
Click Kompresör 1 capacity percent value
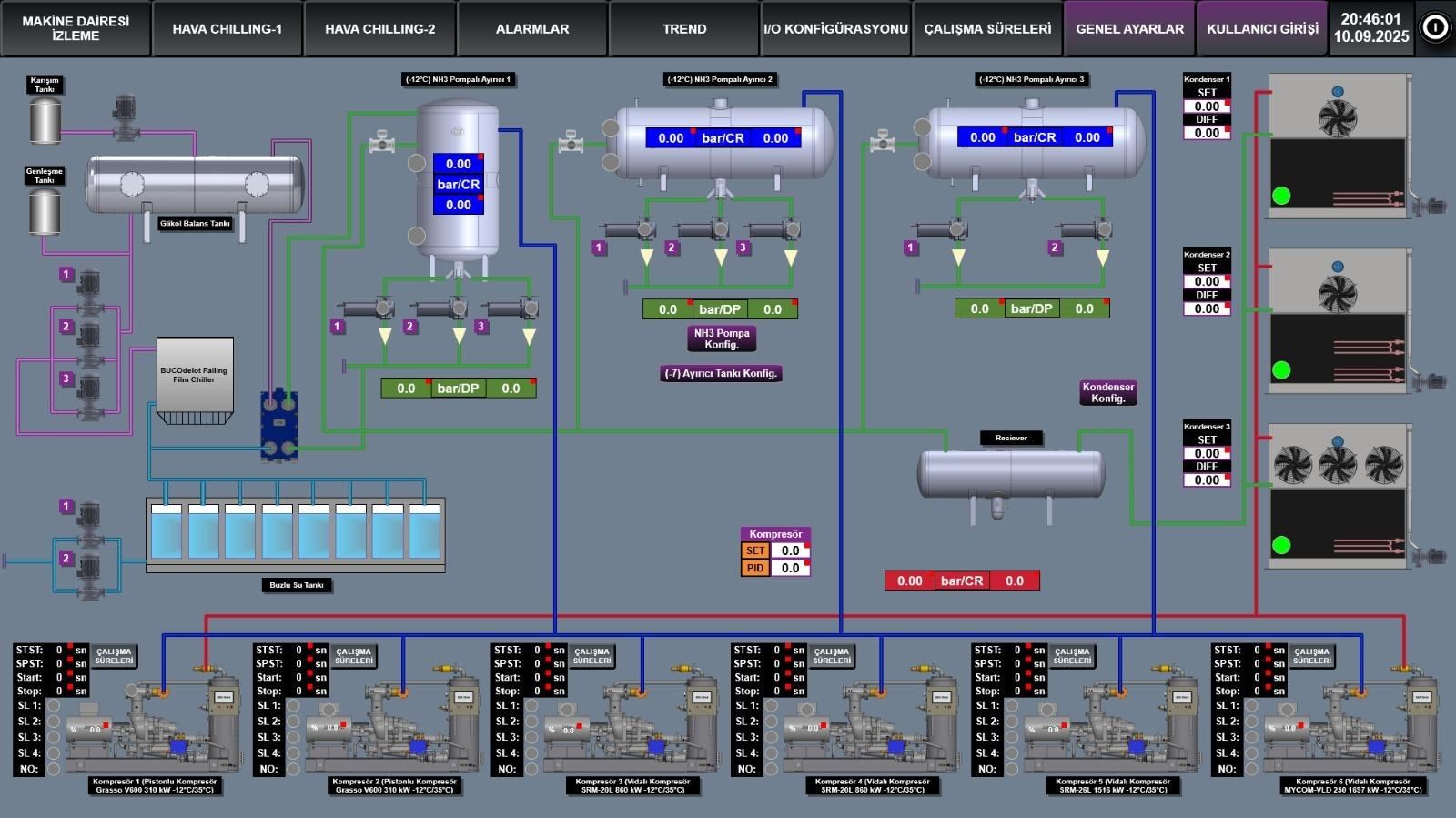coord(95,729)
